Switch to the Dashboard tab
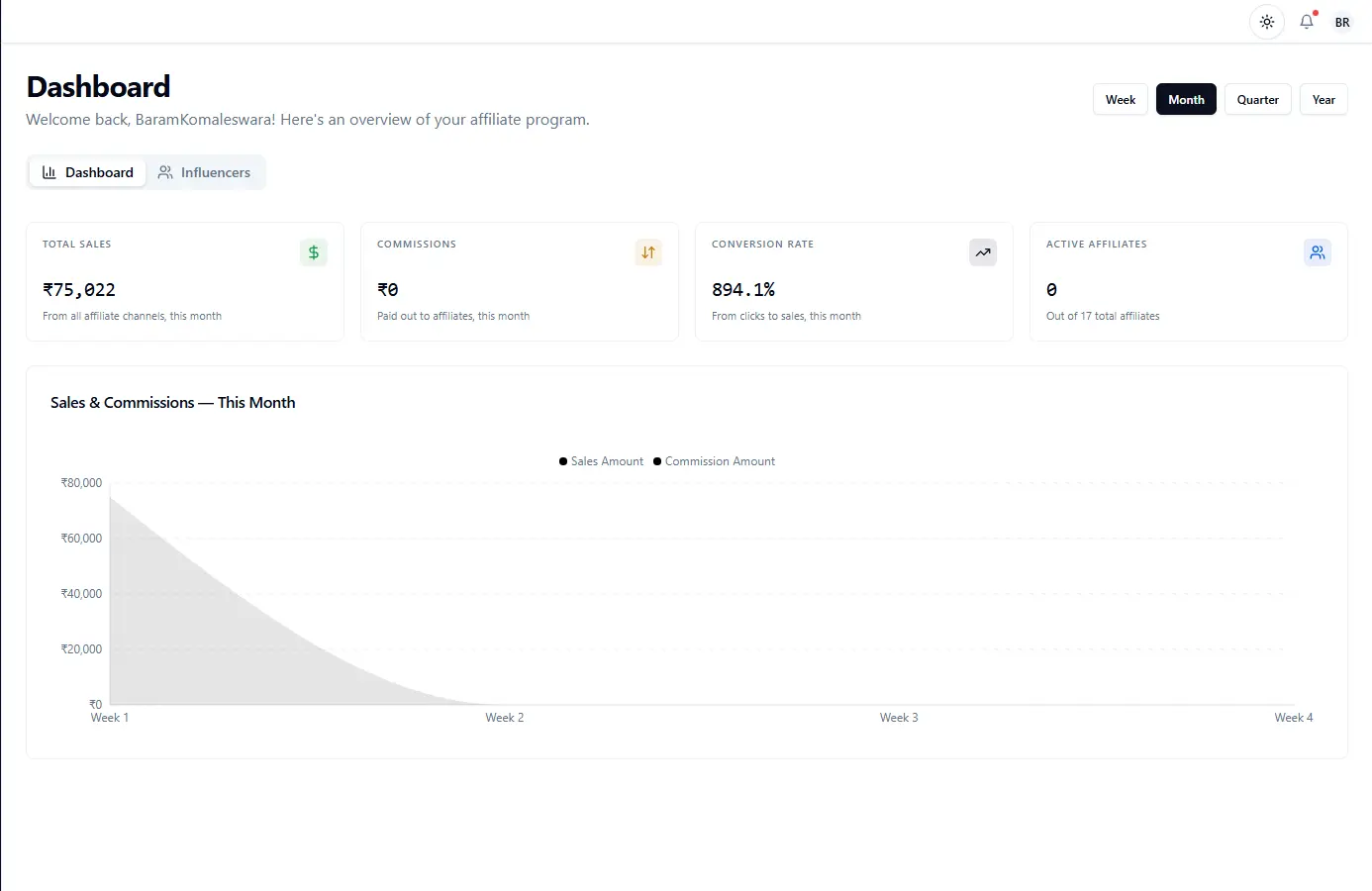1372x891 pixels. (88, 172)
